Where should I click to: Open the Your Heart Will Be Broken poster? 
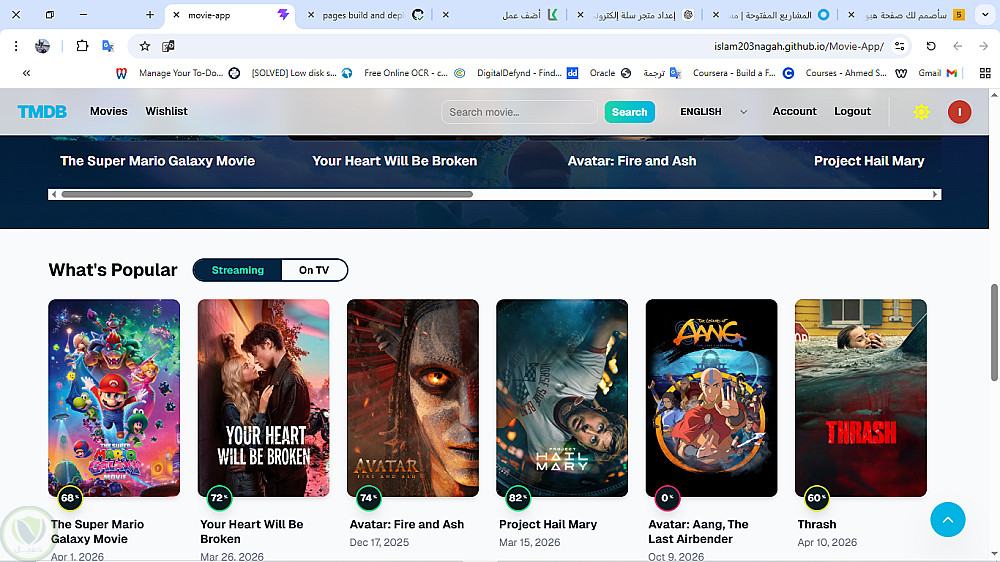(x=263, y=398)
